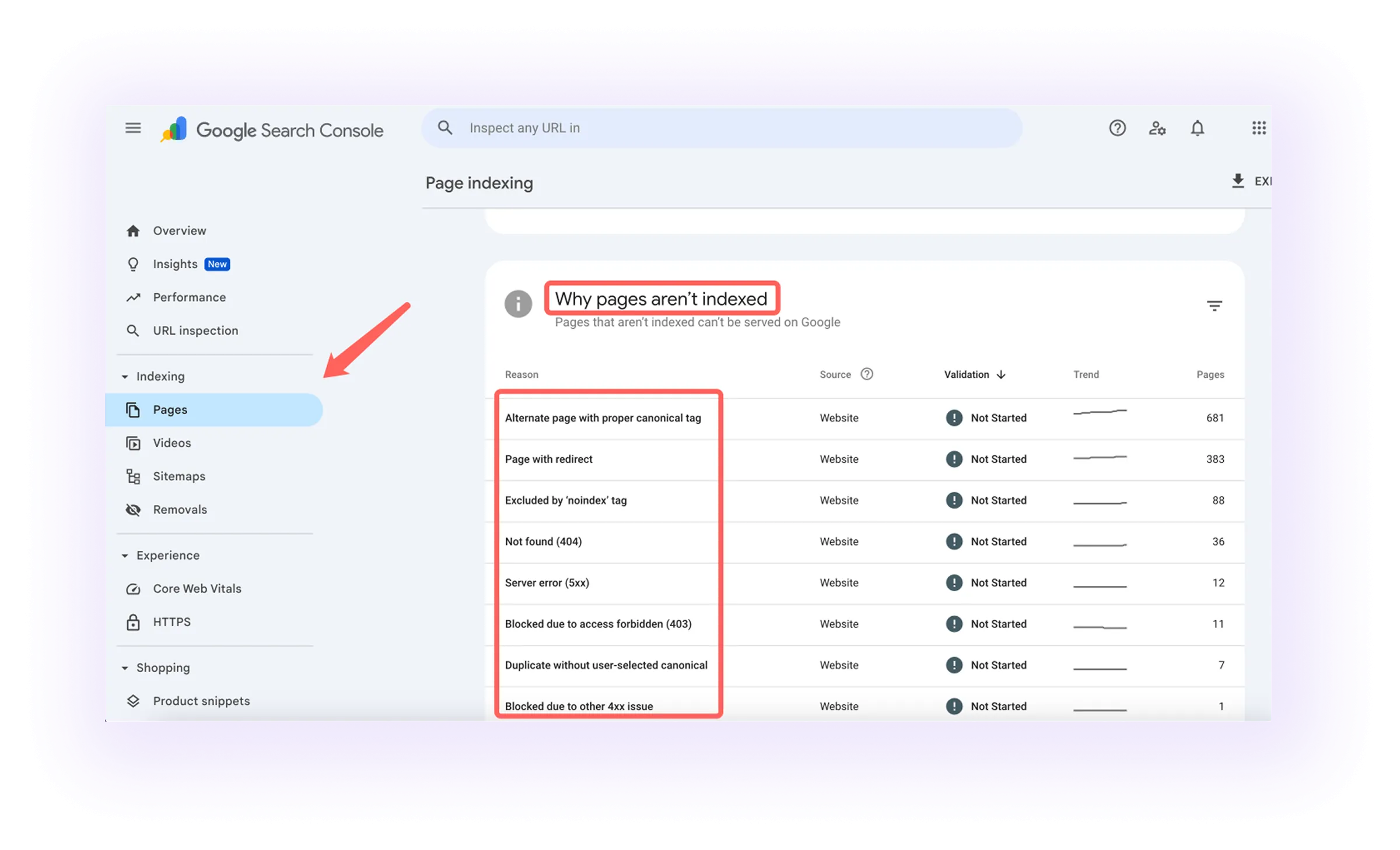Viewport: 1400px width, 850px height.
Task: Open the Overview page in sidebar
Action: point(179,231)
